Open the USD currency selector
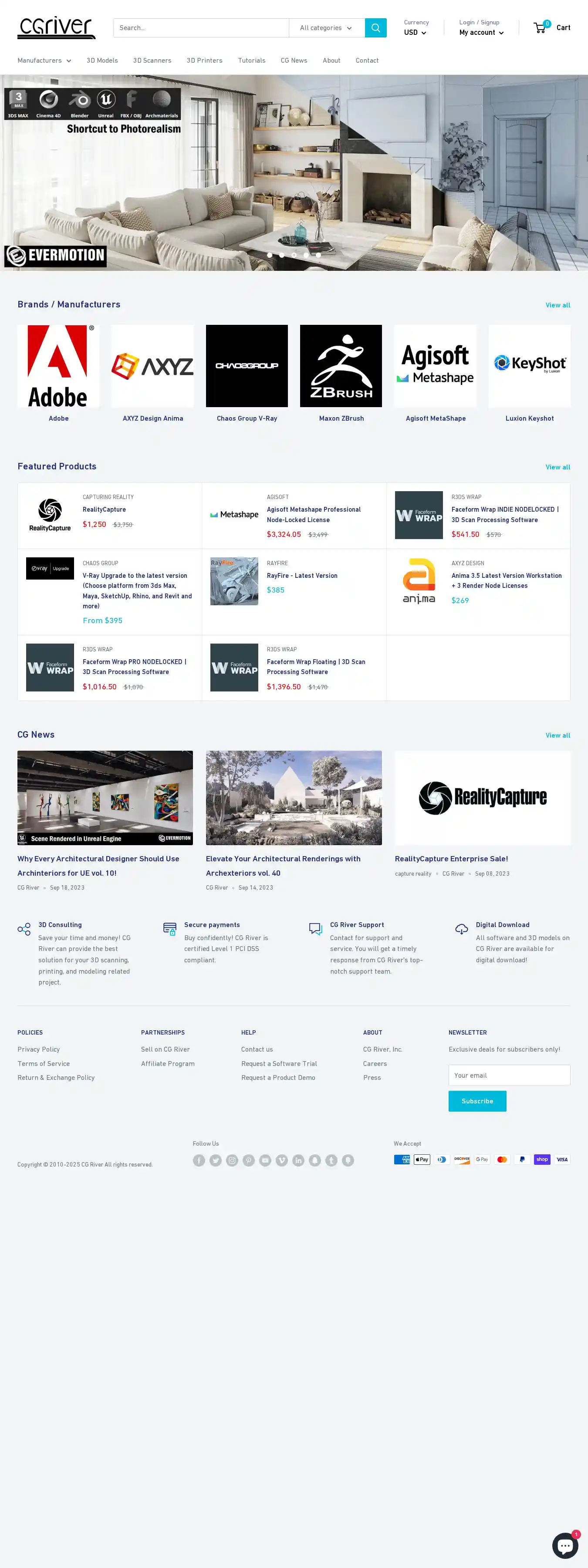Viewport: 588px width, 1568px height. click(415, 33)
